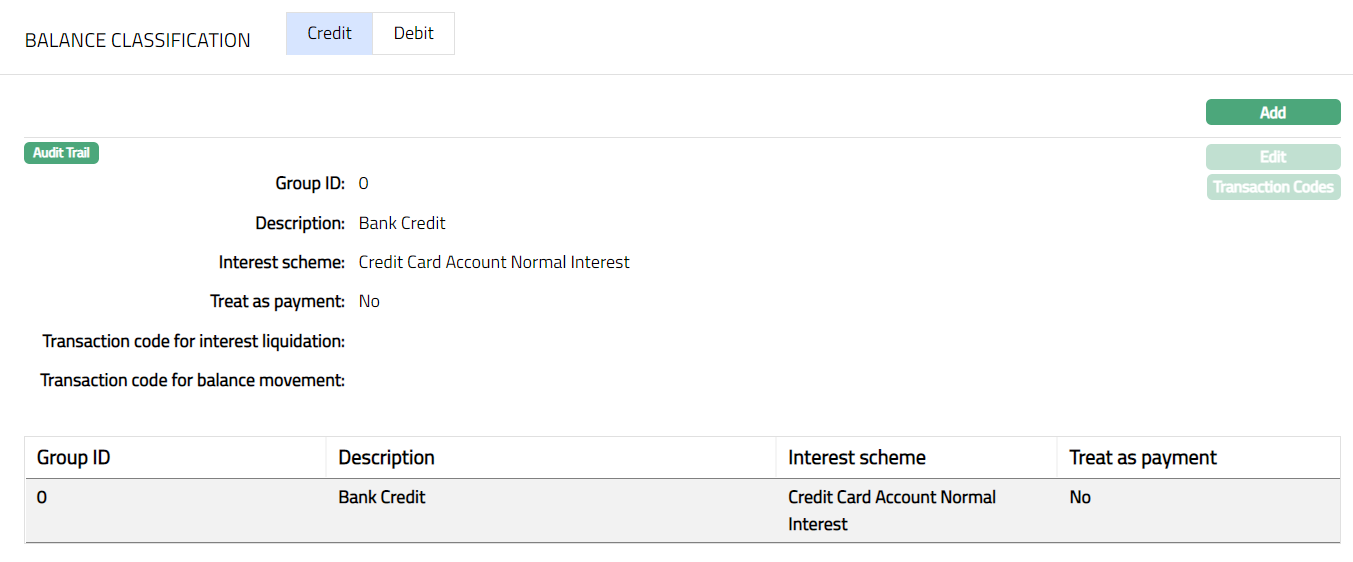
Task: Open the Audit Trail
Action: coord(61,153)
